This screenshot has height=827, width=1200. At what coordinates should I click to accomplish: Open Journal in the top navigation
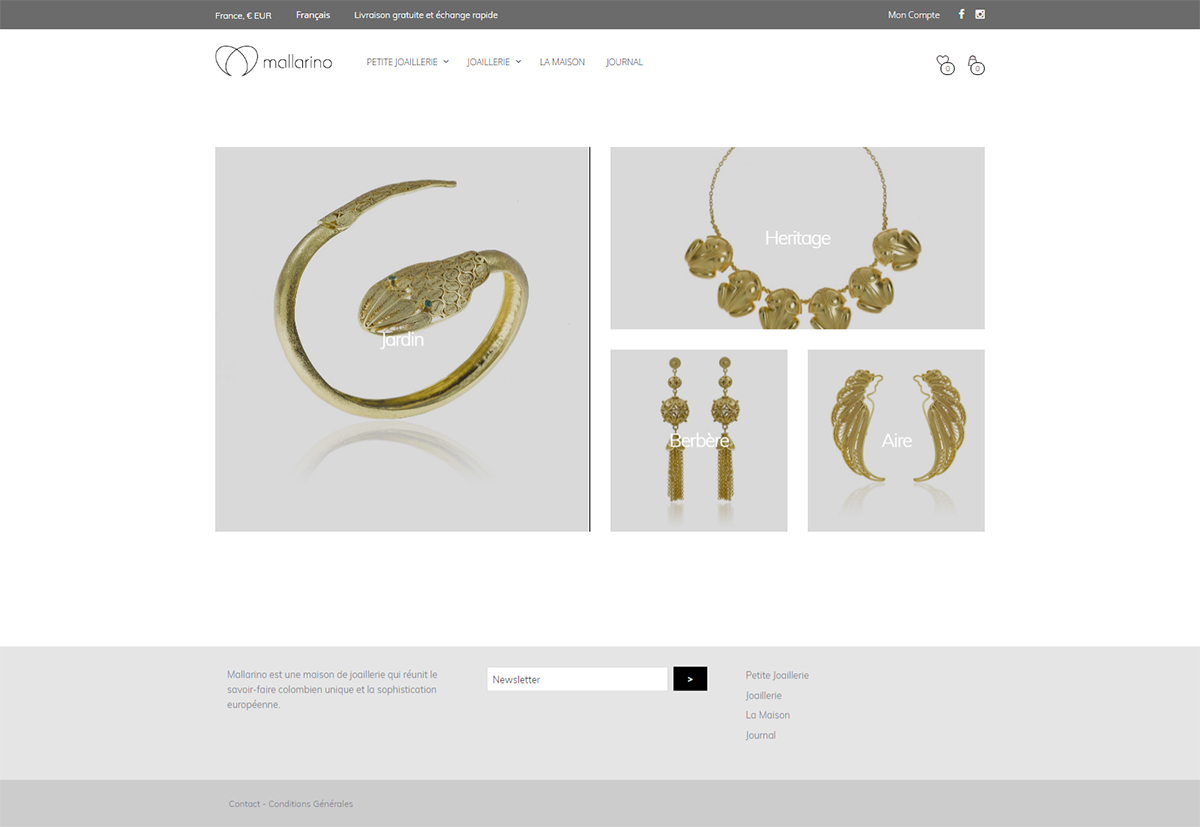coord(624,62)
